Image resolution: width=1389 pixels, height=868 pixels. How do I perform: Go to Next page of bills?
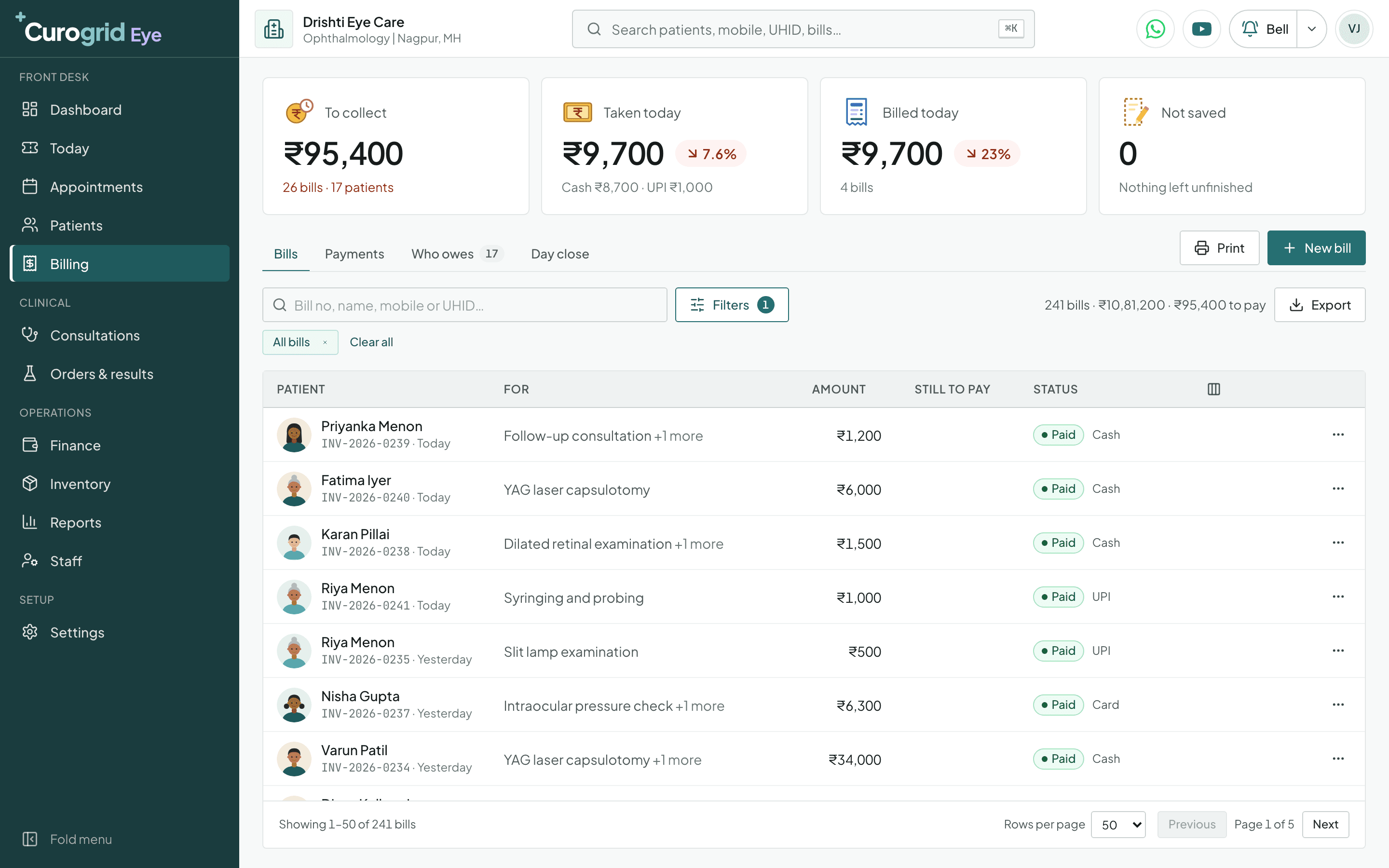(1325, 825)
